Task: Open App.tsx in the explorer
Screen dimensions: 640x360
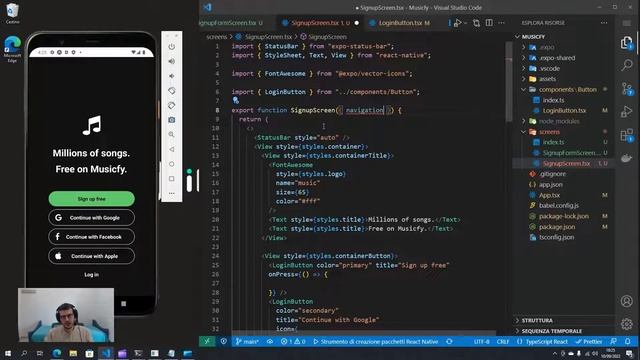Action: point(564,195)
